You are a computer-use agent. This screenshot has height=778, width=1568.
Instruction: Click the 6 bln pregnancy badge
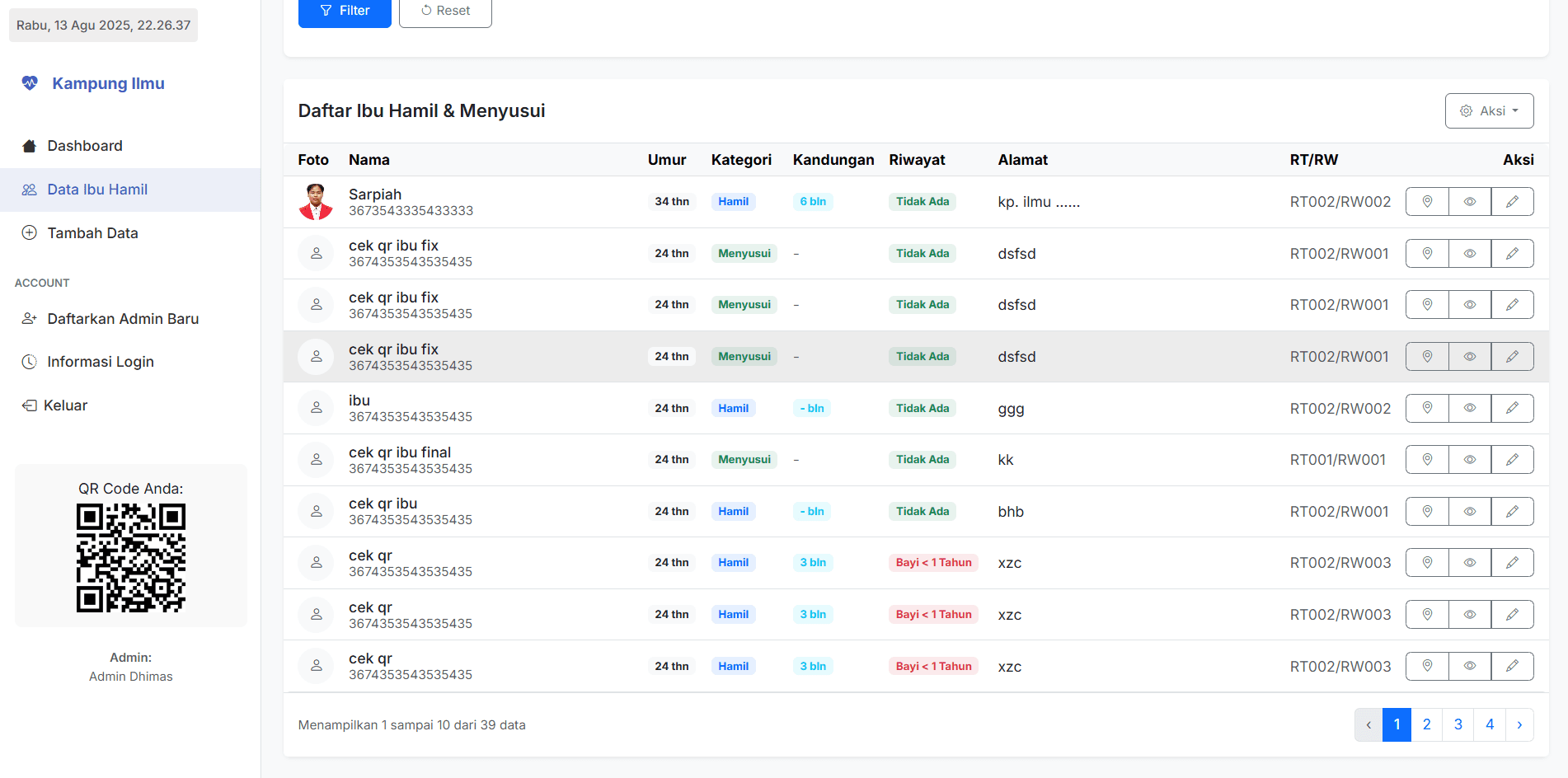pyautogui.click(x=813, y=202)
